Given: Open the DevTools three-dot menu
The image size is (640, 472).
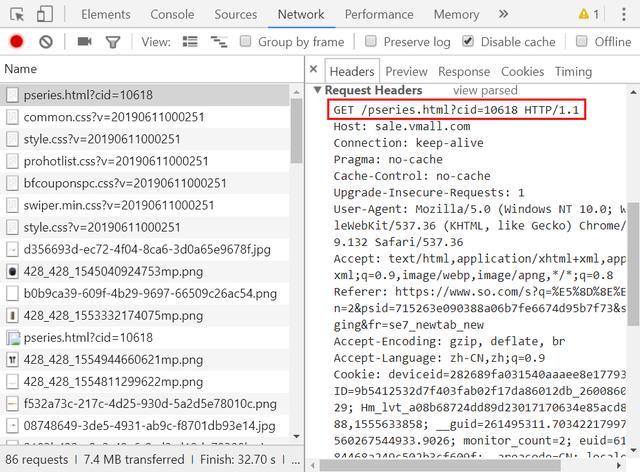Looking at the screenshot, I should (x=624, y=15).
